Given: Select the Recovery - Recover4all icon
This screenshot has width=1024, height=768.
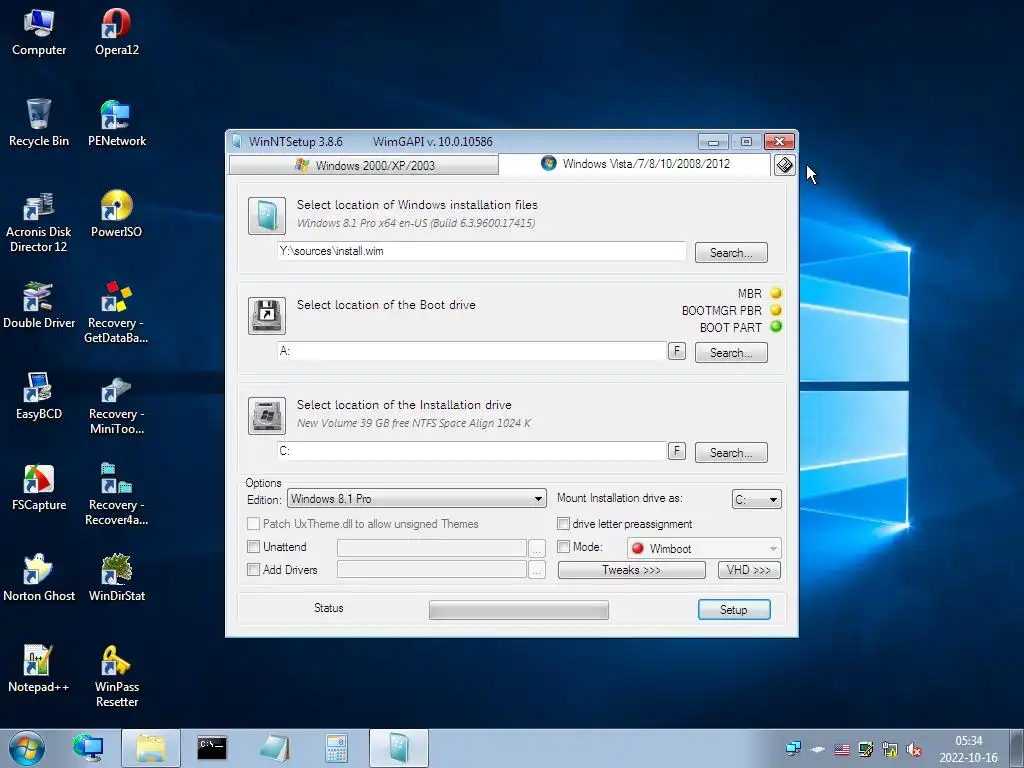Looking at the screenshot, I should 116,494.
